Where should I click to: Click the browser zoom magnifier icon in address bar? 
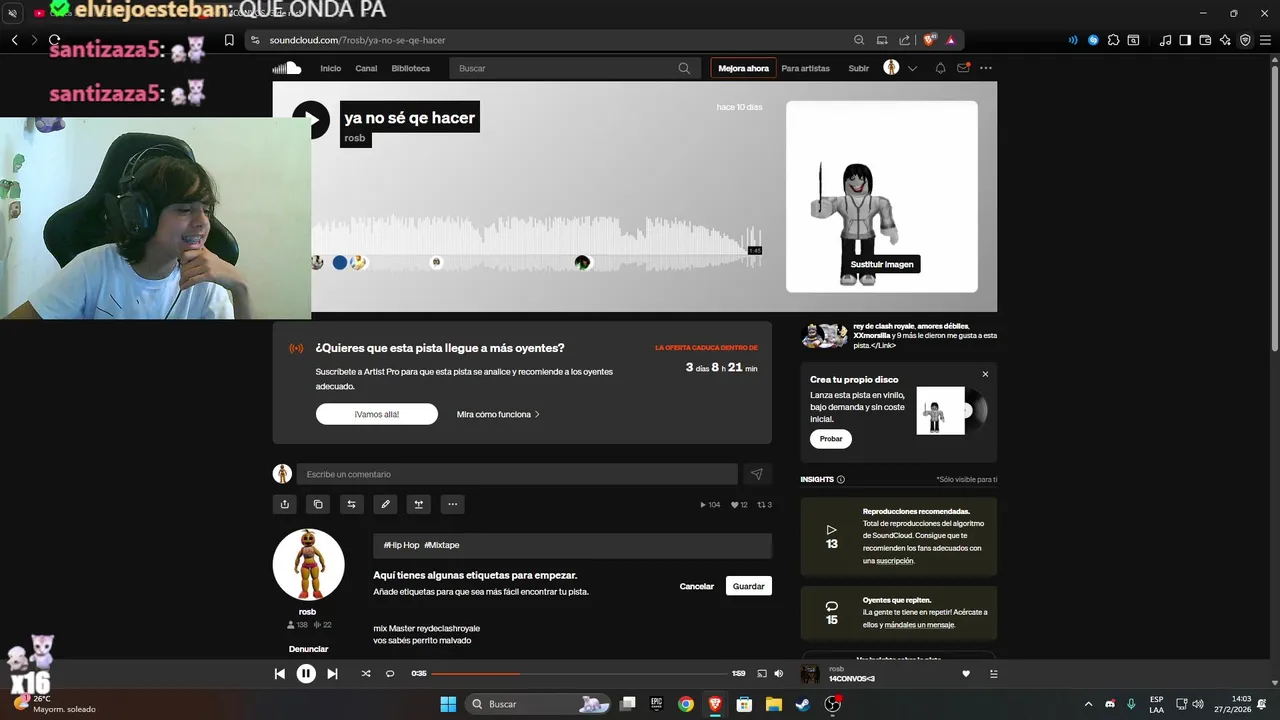coord(859,40)
